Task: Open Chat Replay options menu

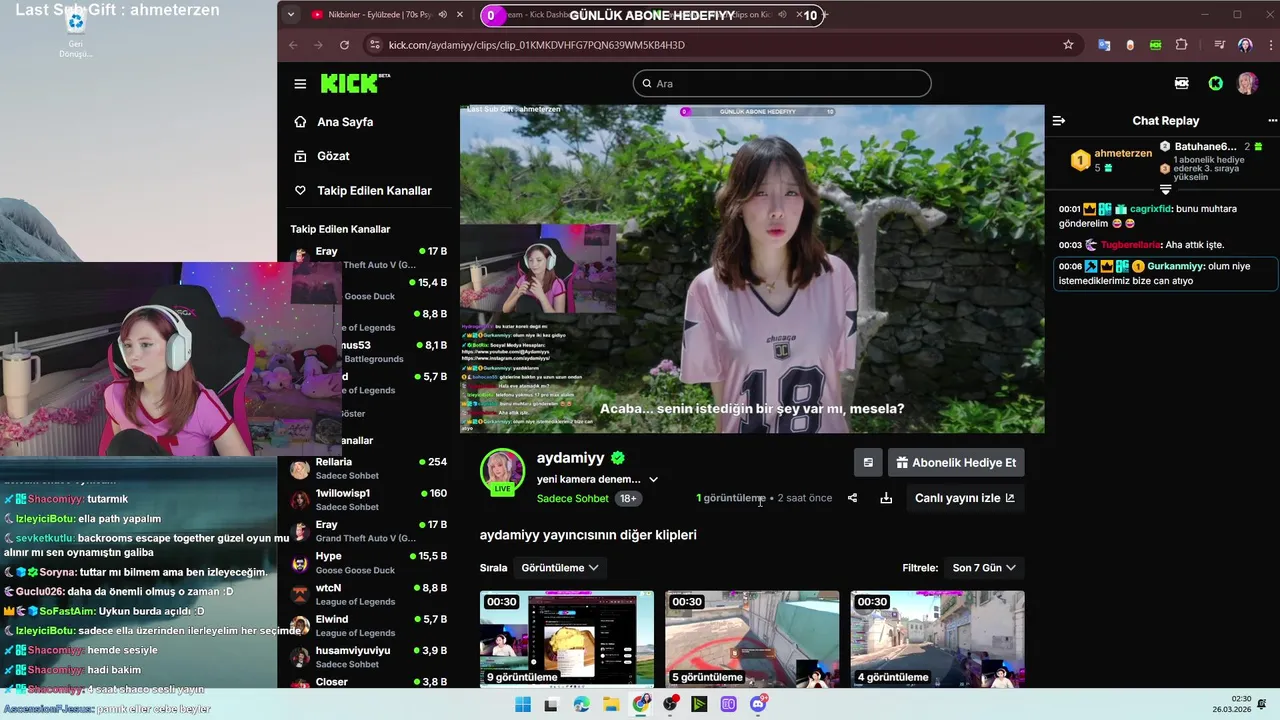Action: [1272, 121]
